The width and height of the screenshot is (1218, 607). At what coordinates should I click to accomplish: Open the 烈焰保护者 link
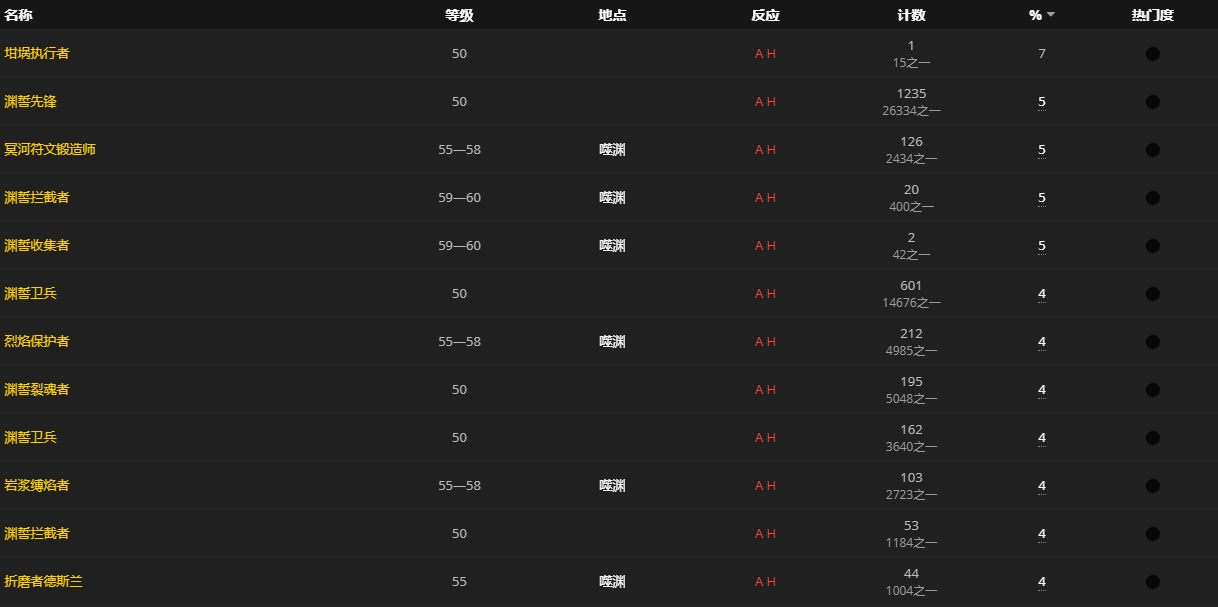[x=37, y=342]
